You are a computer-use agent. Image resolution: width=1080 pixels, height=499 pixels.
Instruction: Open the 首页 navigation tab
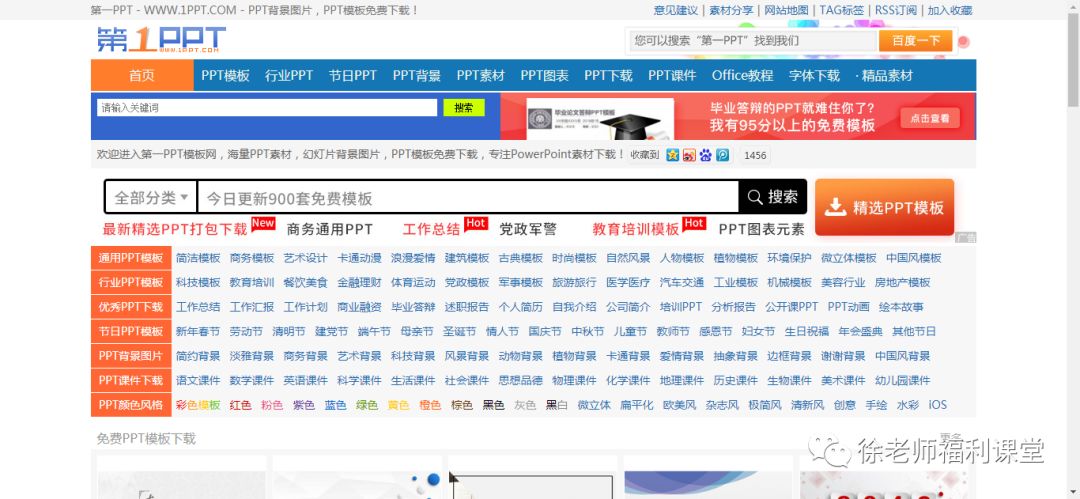point(142,76)
